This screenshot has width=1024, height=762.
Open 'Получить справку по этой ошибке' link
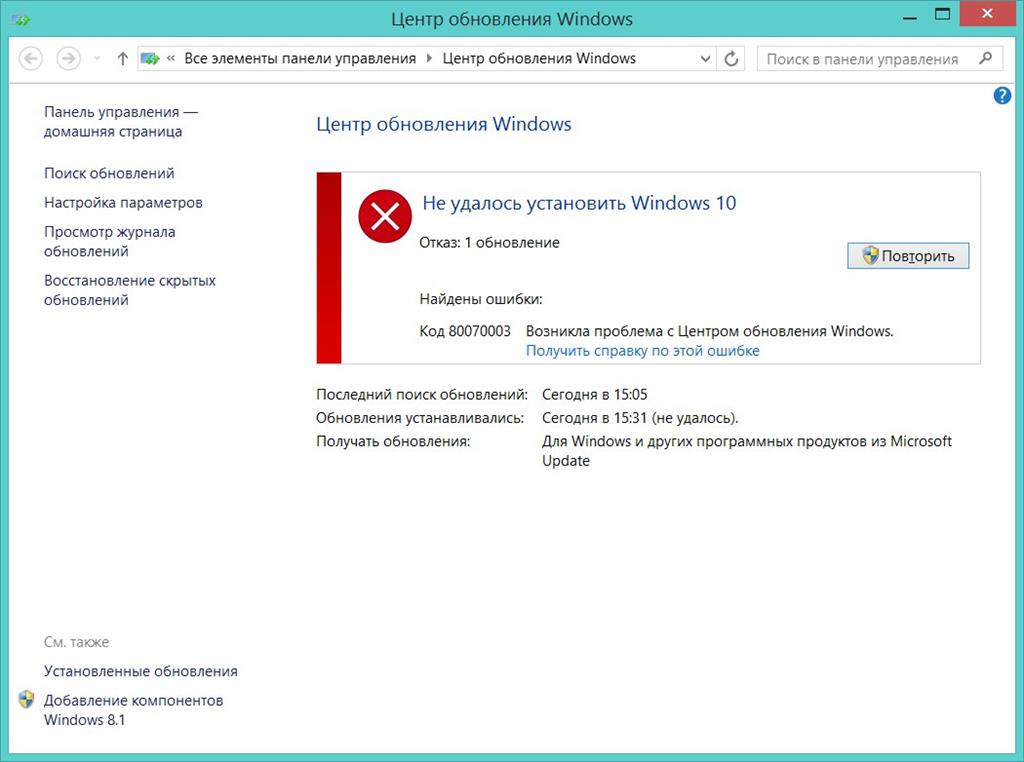pos(643,351)
